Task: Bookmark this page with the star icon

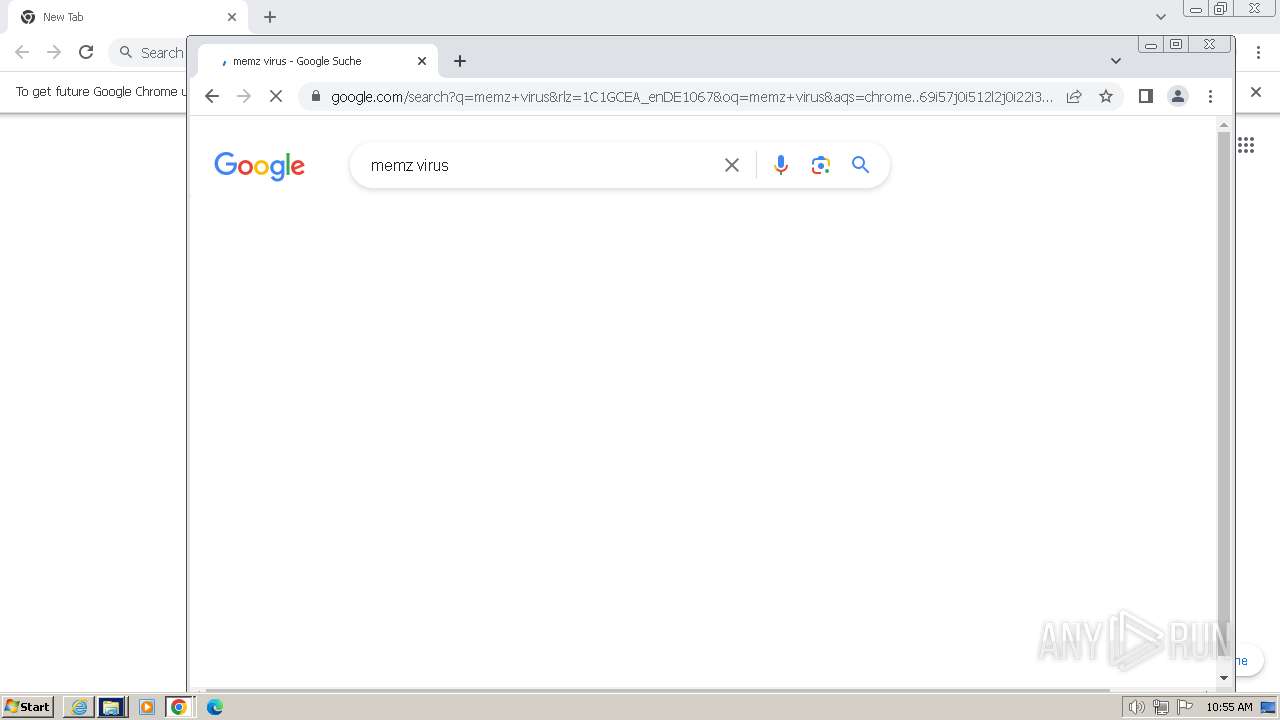Action: pos(1106,96)
